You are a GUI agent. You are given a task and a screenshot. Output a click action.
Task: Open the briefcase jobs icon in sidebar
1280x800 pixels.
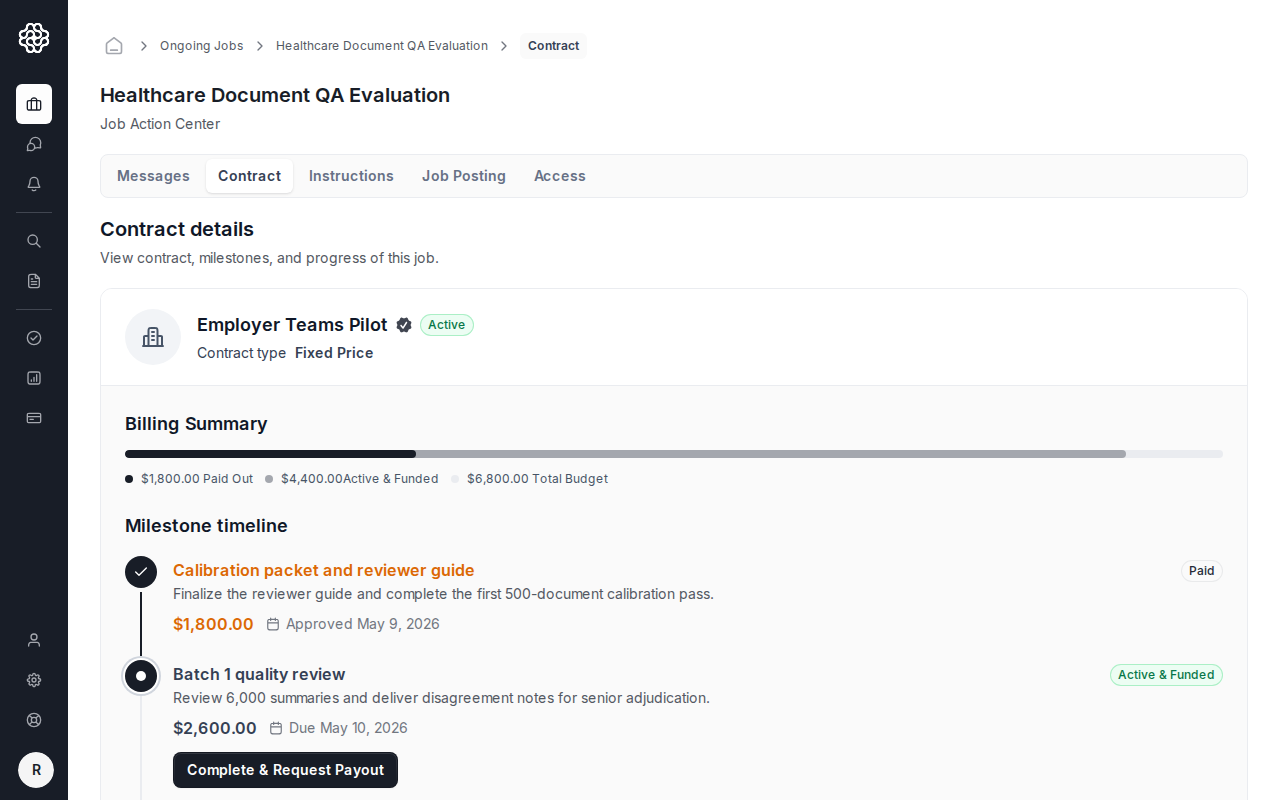pos(34,104)
